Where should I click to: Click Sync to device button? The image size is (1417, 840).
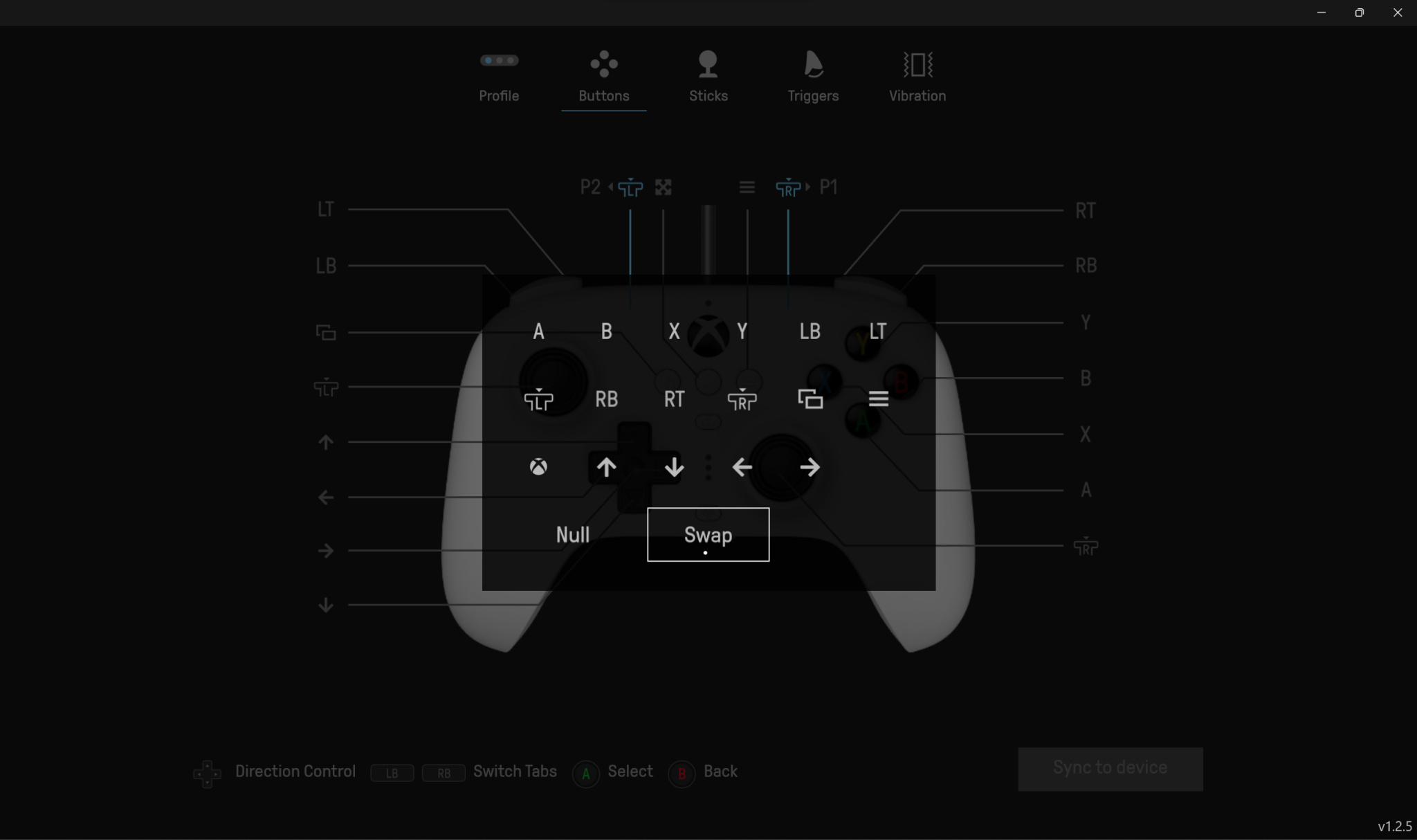1110,768
